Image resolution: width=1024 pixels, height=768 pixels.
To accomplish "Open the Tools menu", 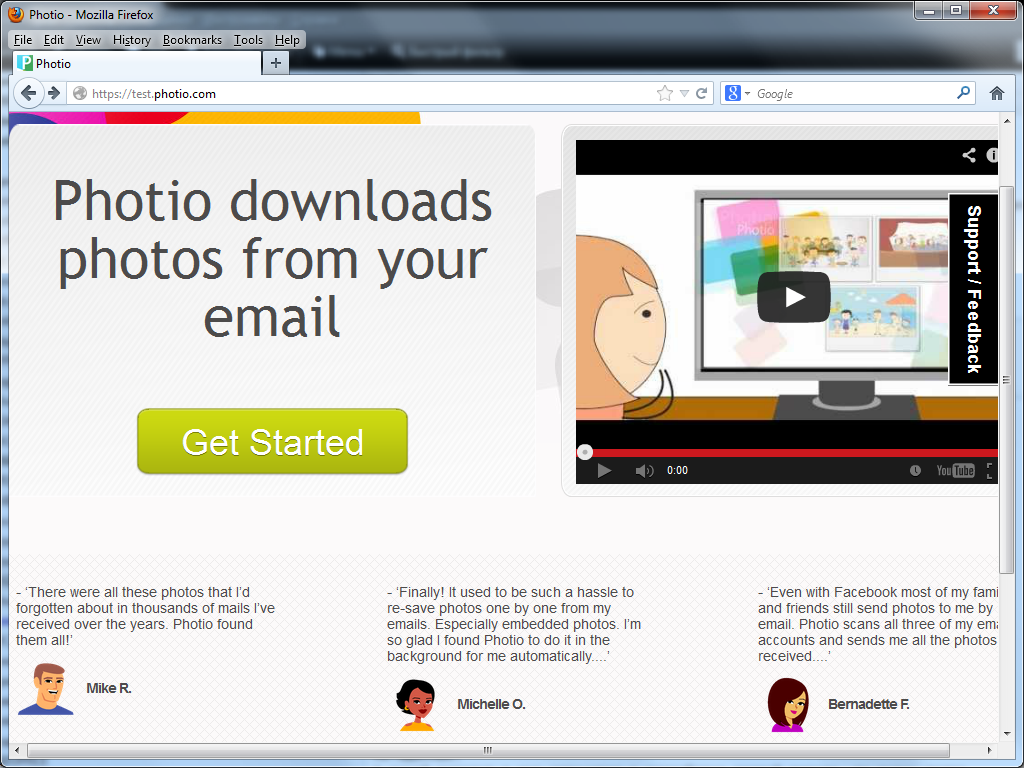I will tap(248, 40).
